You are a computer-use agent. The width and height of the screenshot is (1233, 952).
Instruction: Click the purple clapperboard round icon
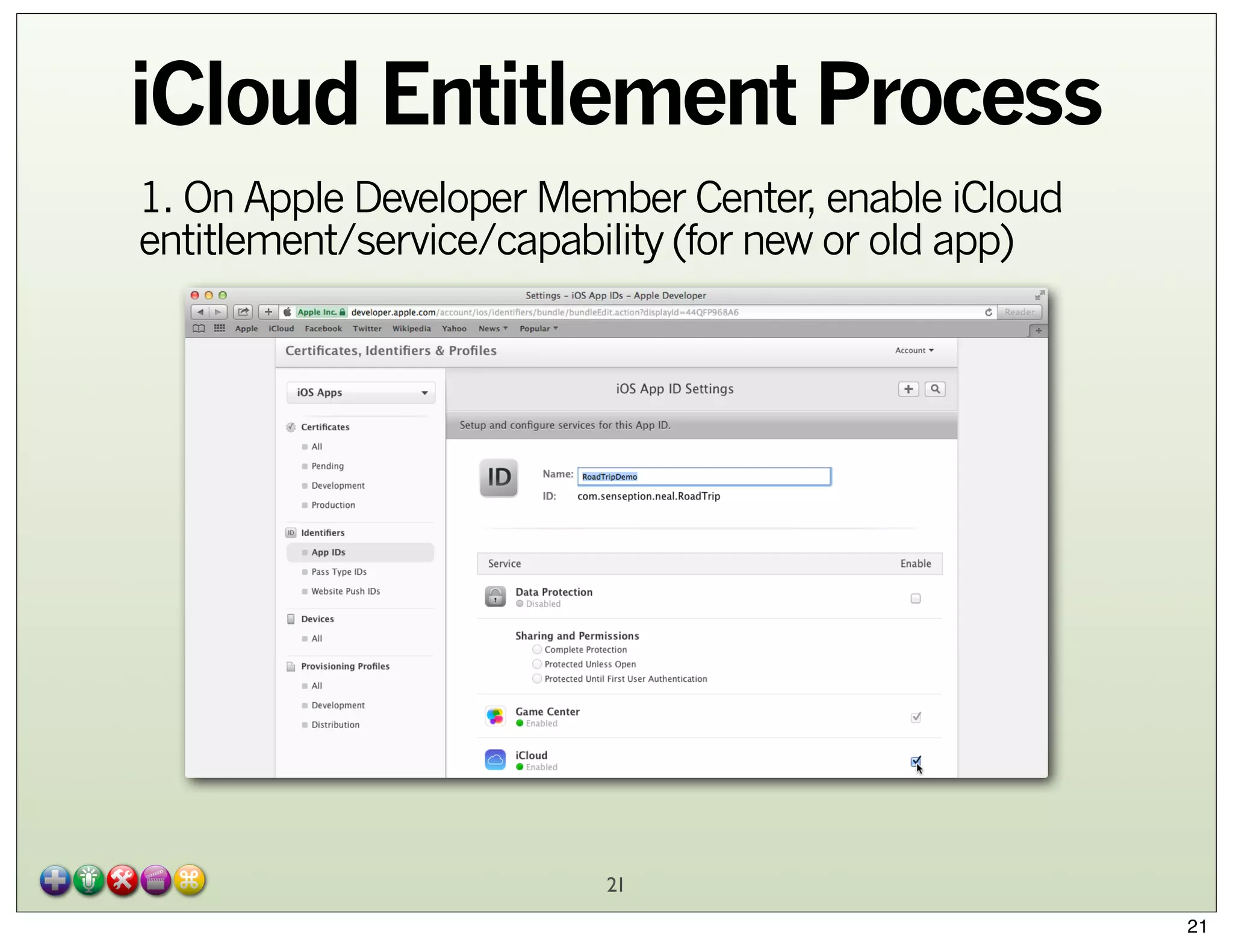pos(156,880)
